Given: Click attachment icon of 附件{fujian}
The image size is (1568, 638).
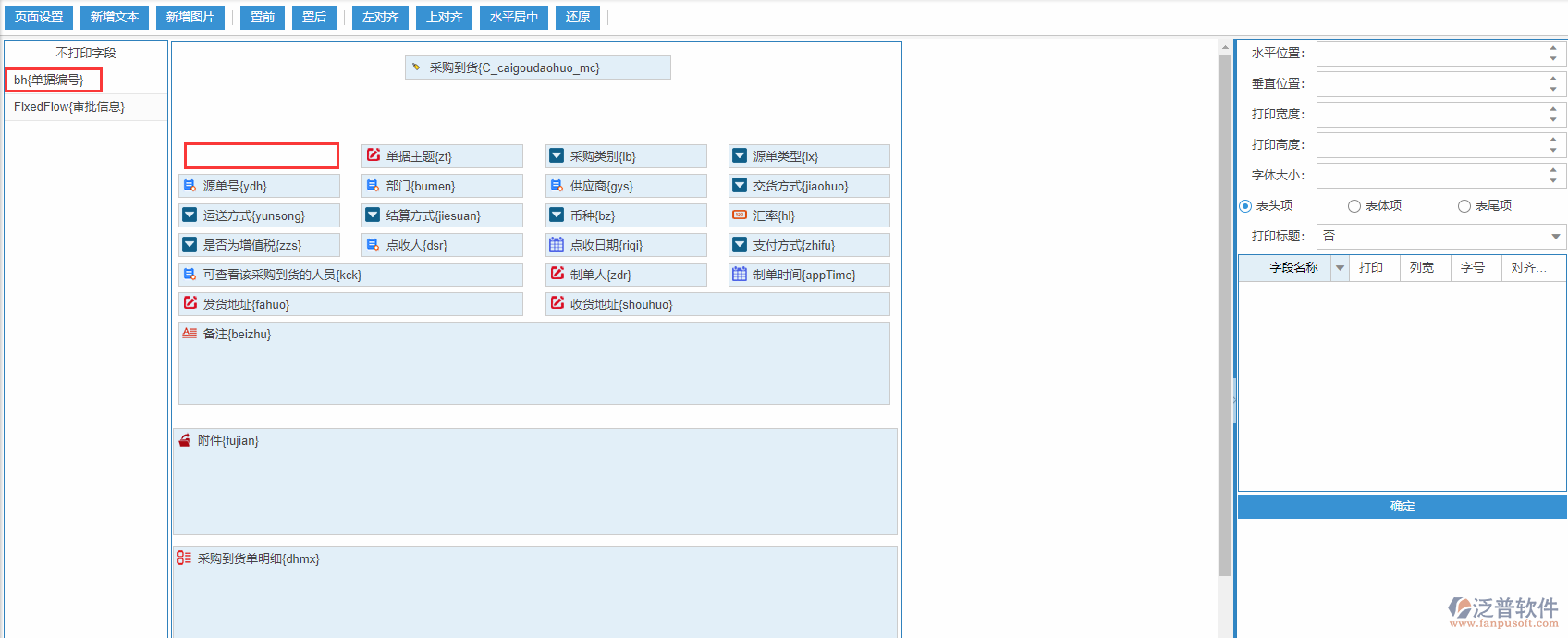Looking at the screenshot, I should click(x=185, y=440).
